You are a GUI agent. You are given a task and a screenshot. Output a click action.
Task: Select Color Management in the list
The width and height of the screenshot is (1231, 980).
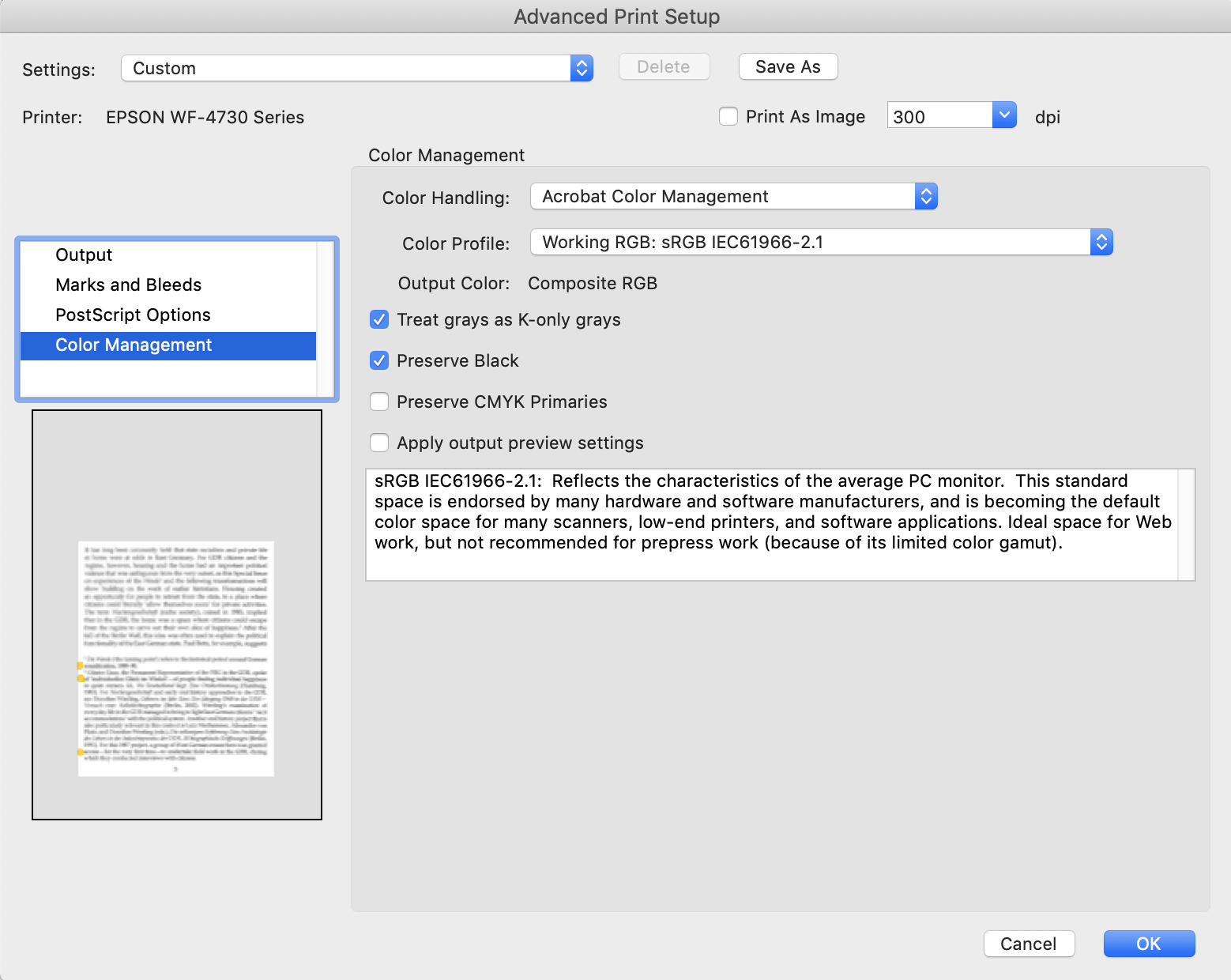coord(134,345)
